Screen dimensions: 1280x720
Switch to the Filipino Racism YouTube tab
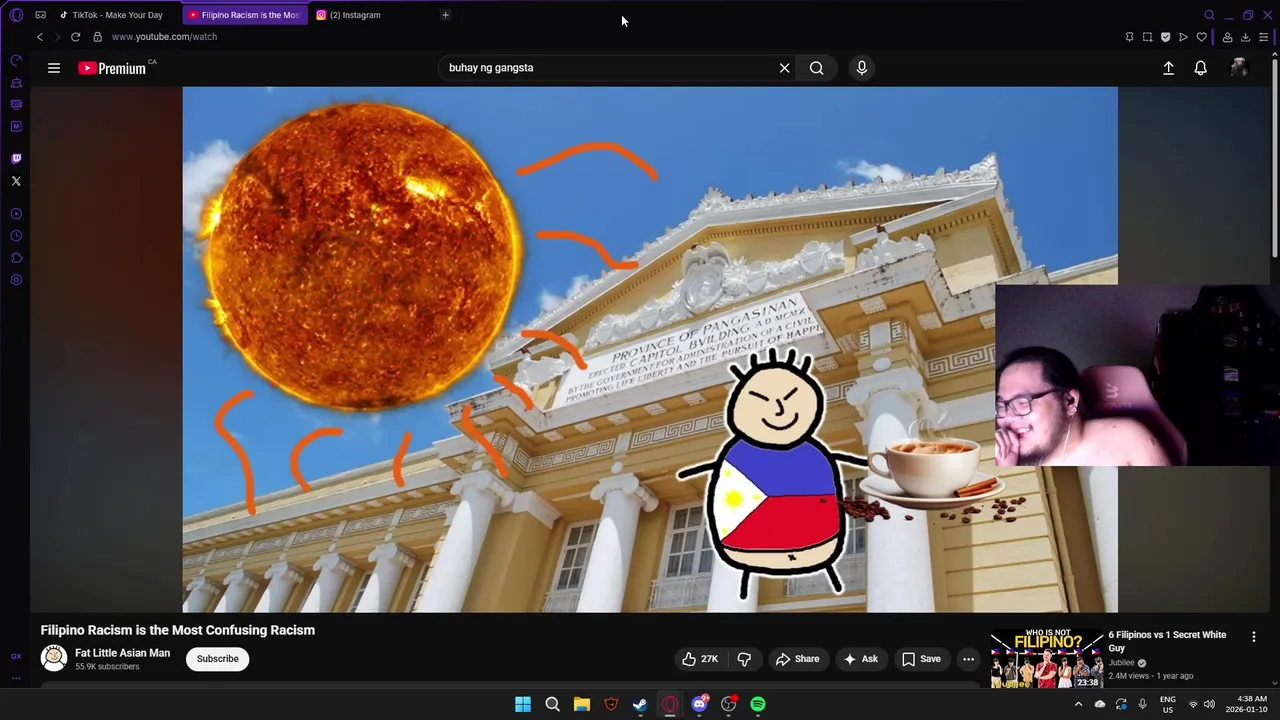click(245, 15)
